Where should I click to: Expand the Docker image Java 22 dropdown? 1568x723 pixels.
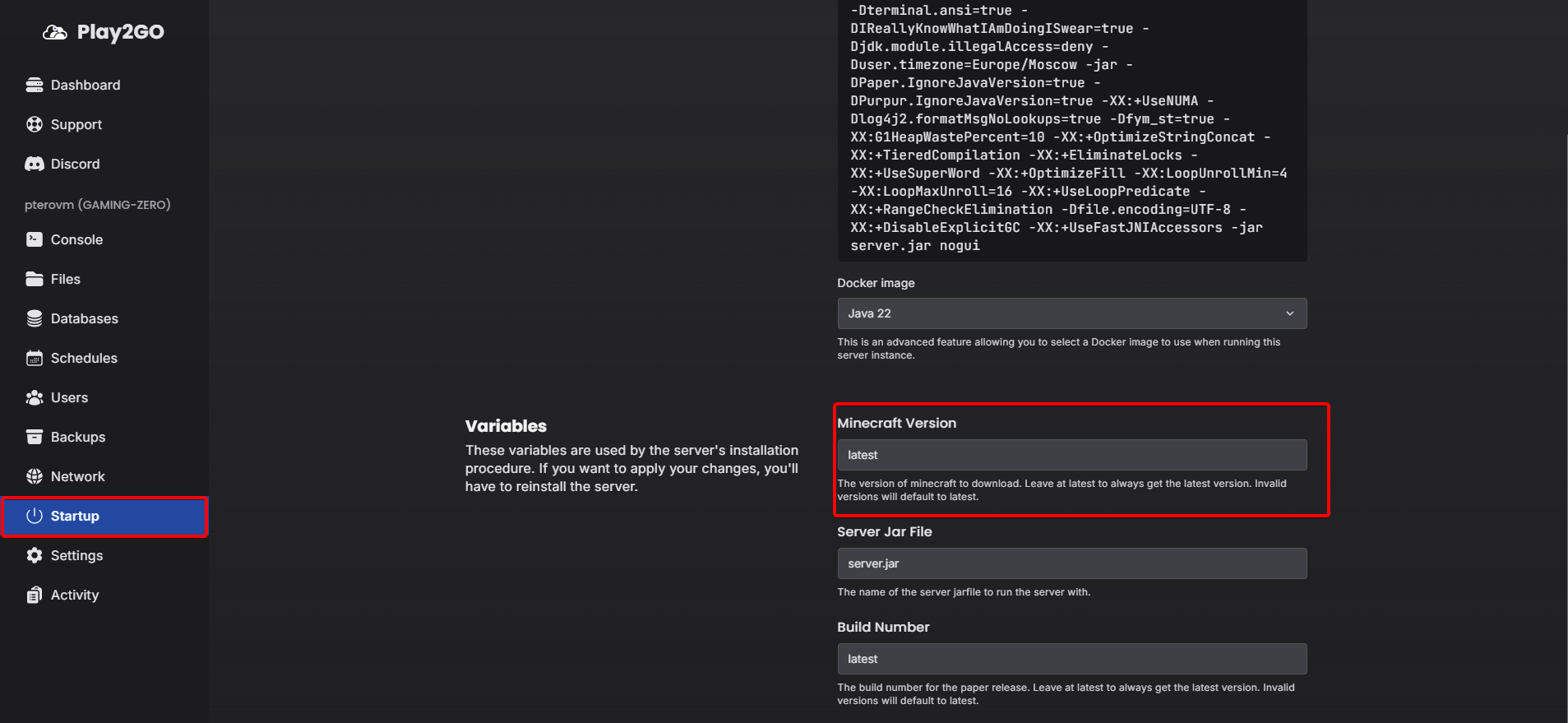point(1061,313)
